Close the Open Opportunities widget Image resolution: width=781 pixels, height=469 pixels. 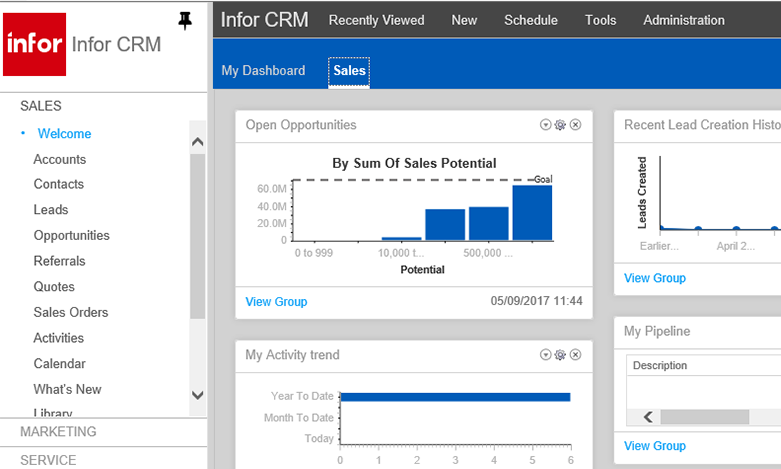coord(575,125)
